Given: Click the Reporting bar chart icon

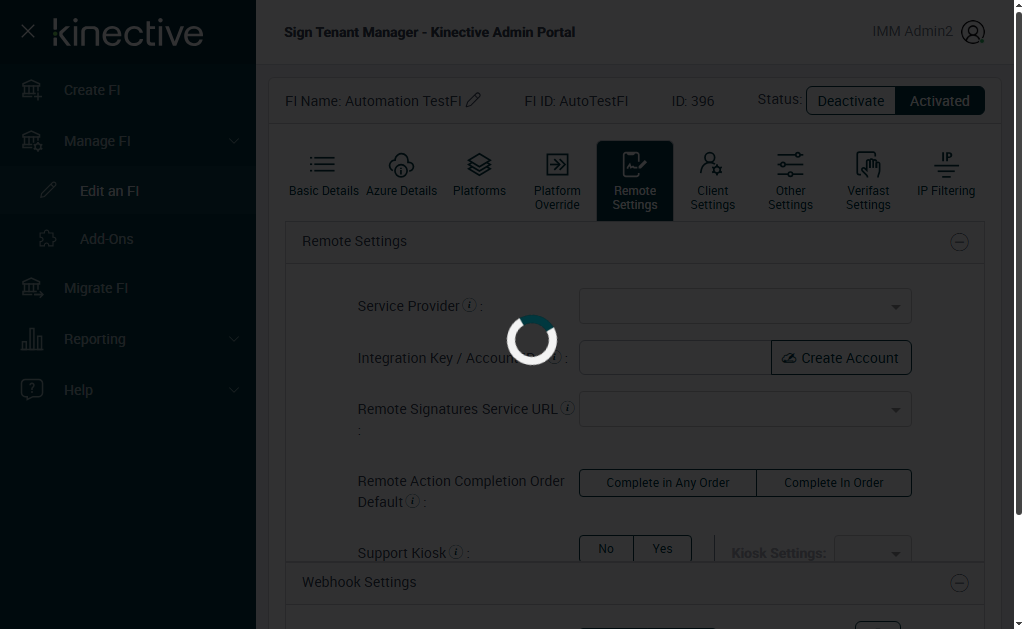Looking at the screenshot, I should click(31, 339).
